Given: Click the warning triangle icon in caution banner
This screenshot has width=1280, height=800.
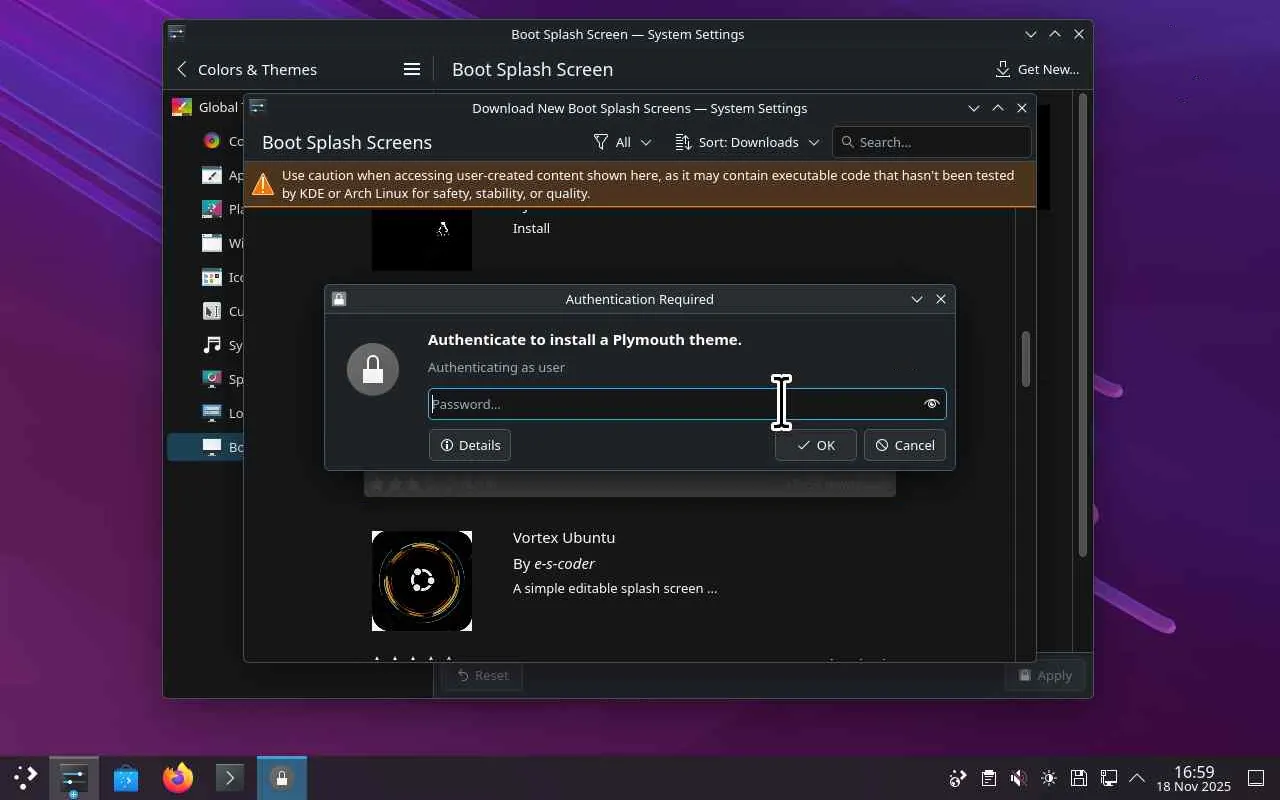Looking at the screenshot, I should pos(263,184).
